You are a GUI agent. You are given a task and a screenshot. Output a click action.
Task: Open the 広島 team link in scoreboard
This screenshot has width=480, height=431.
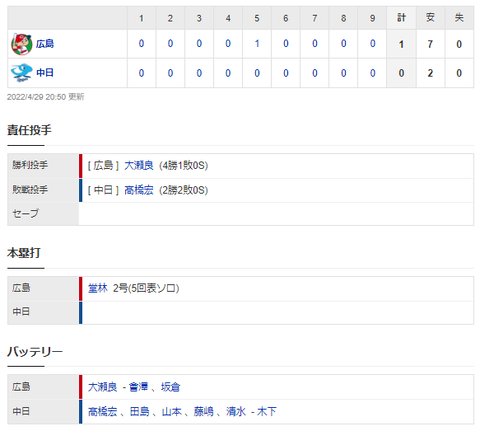pos(45,44)
